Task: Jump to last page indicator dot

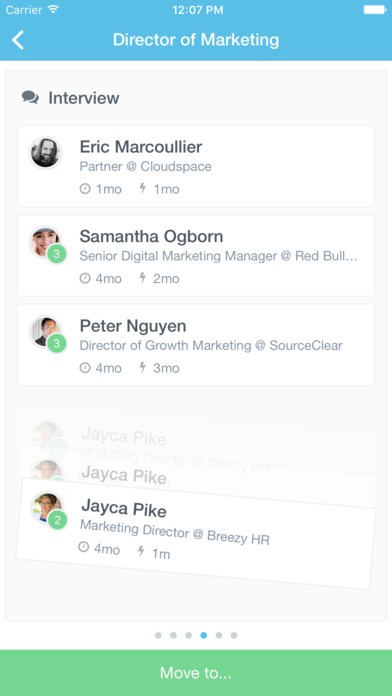Action: coord(234,635)
